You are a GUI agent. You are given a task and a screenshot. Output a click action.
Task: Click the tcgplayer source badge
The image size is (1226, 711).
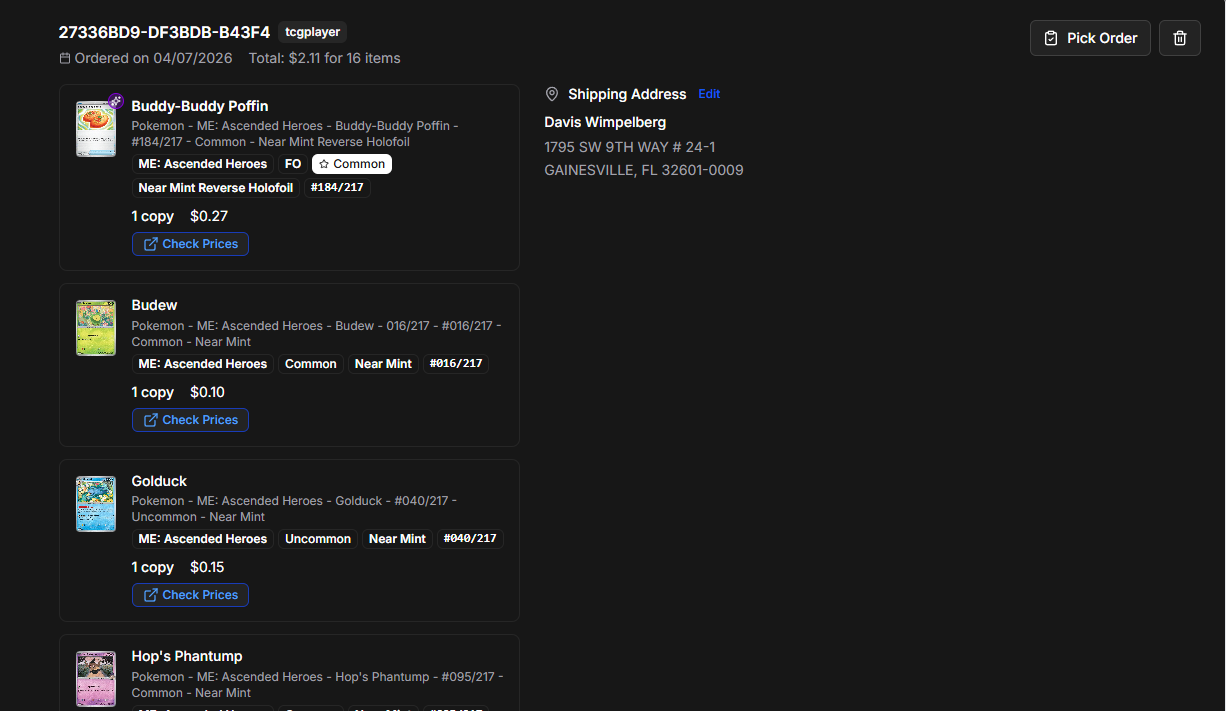click(313, 32)
